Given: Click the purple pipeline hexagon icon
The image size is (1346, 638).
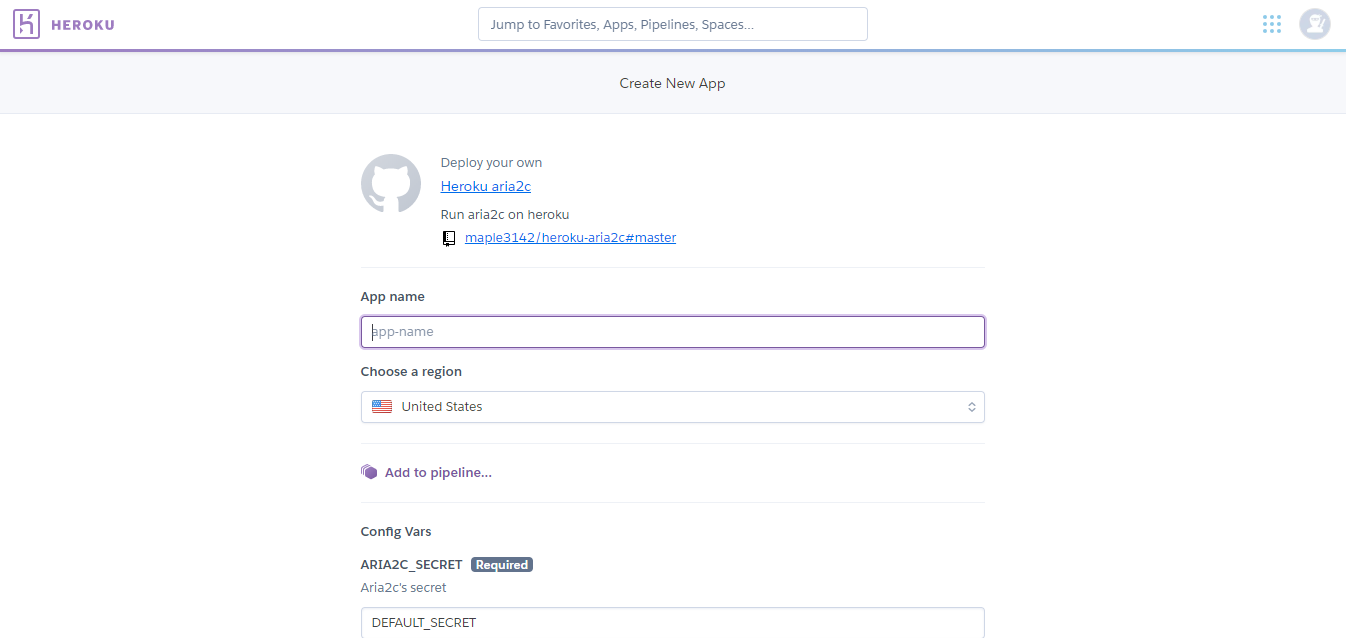Looking at the screenshot, I should coord(369,472).
